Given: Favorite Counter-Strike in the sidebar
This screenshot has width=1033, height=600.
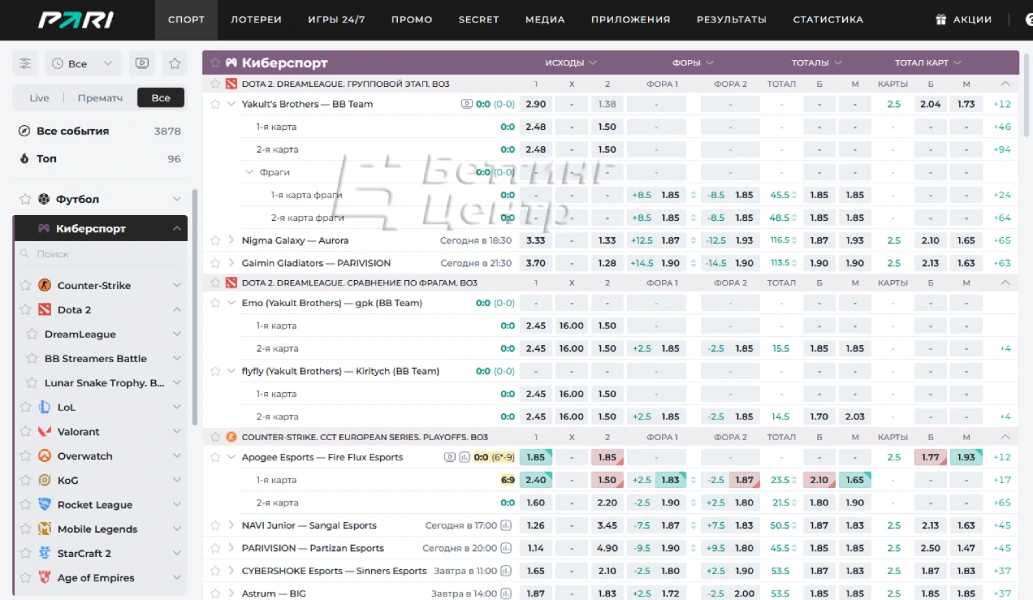Looking at the screenshot, I should [25, 285].
